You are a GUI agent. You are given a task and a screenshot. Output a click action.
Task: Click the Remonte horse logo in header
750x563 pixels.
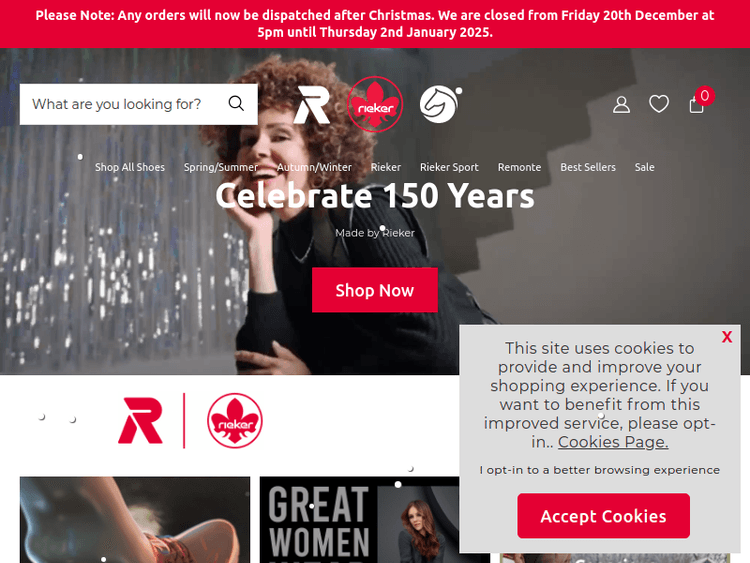[440, 104]
